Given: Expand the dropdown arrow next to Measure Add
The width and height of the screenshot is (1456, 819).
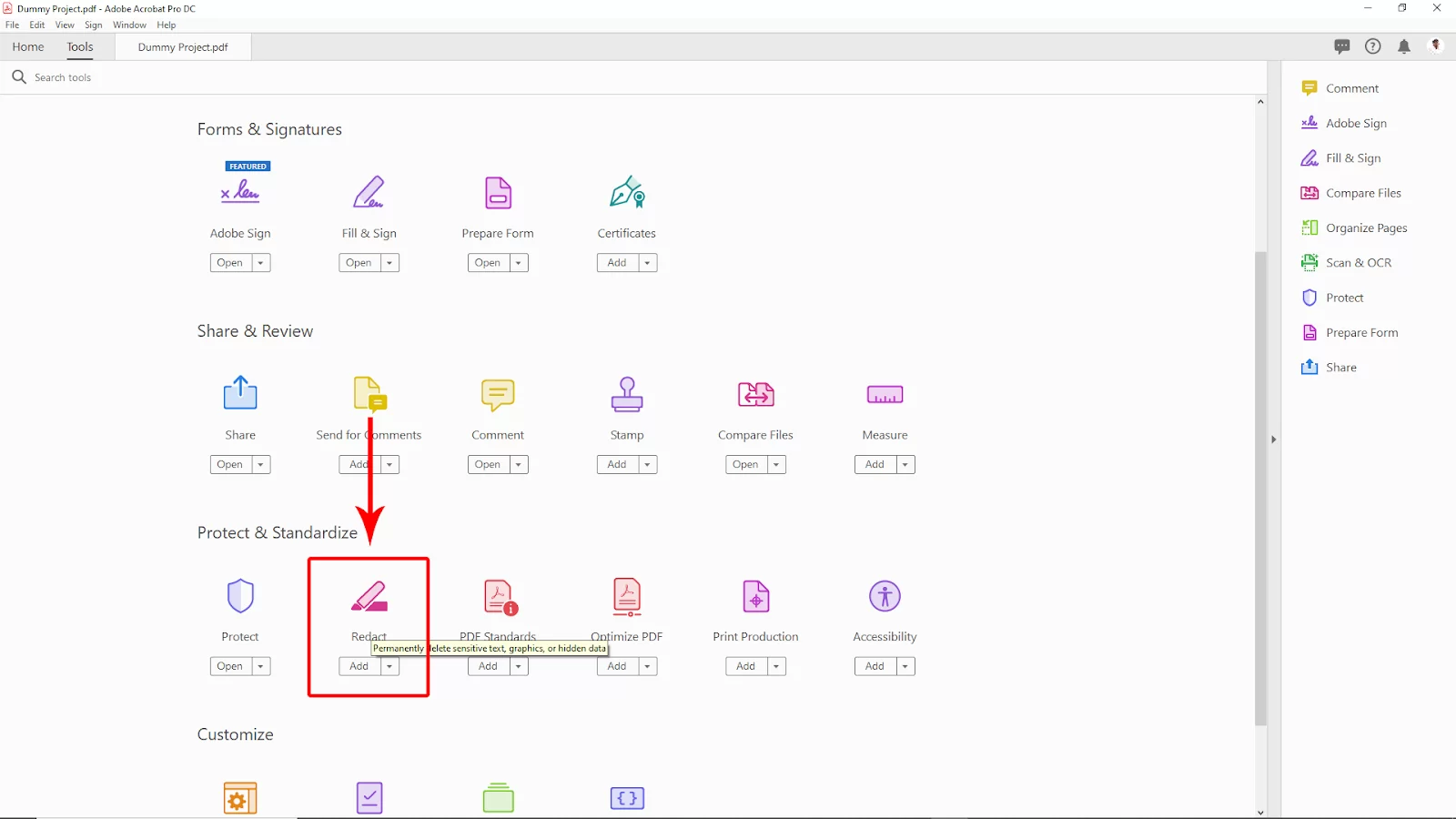Looking at the screenshot, I should pyautogui.click(x=905, y=465).
